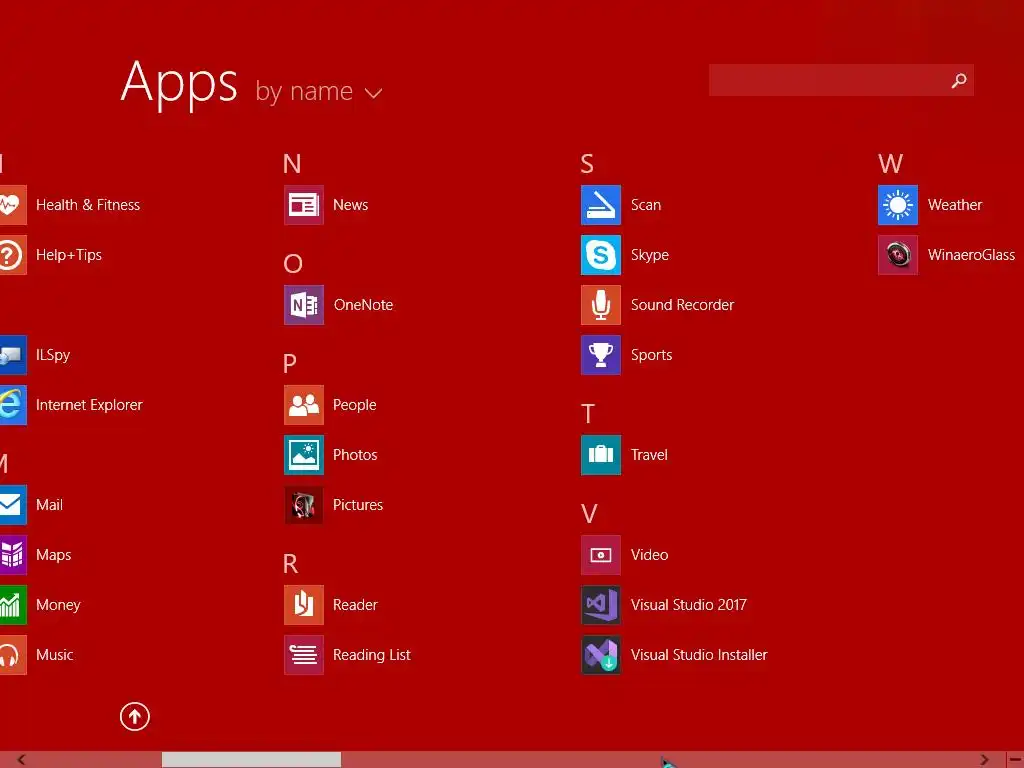
Task: Click the 'Health & Fitness' label
Action: [88, 205]
